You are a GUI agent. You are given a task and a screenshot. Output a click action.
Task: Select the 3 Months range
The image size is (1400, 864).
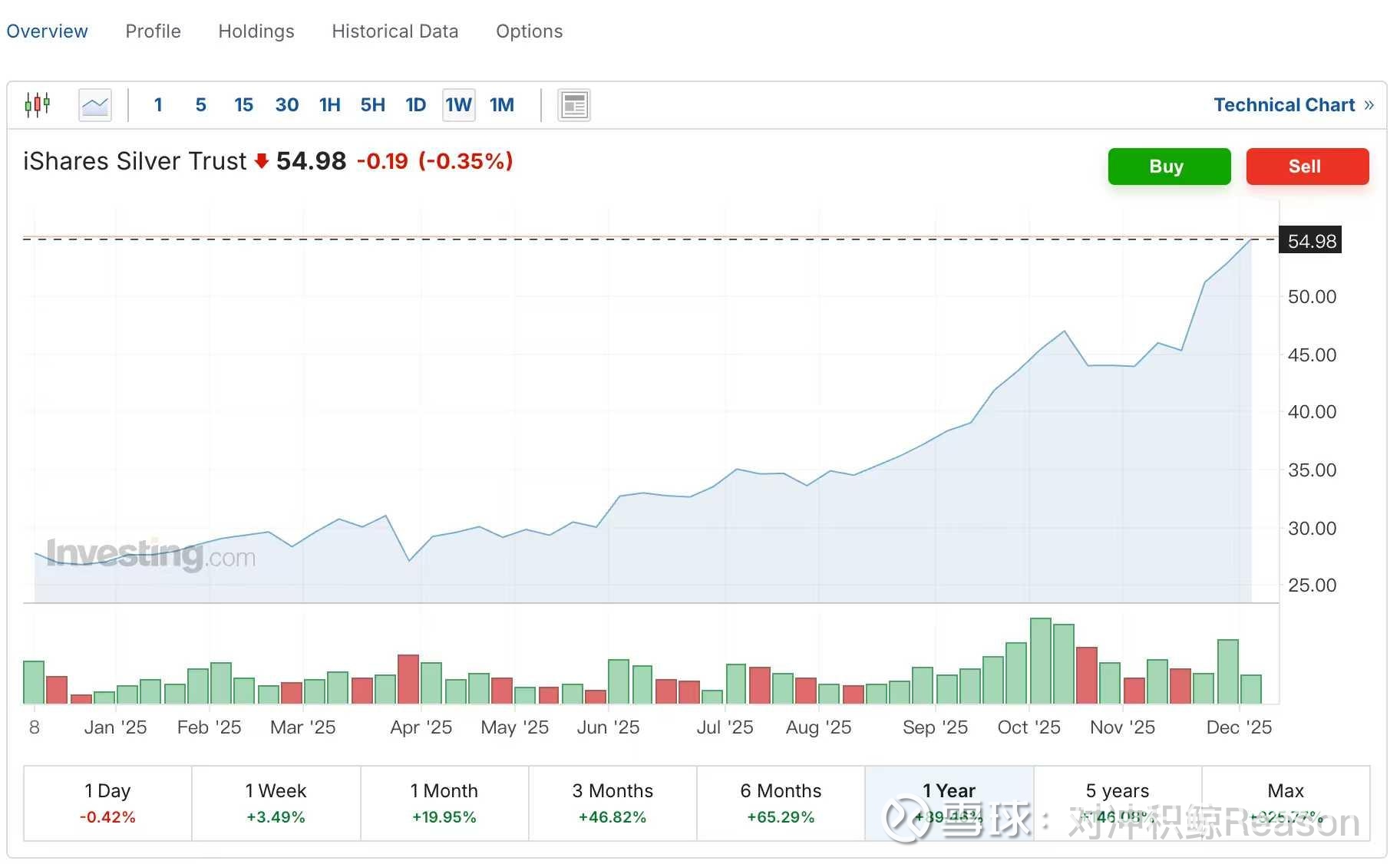pos(612,803)
